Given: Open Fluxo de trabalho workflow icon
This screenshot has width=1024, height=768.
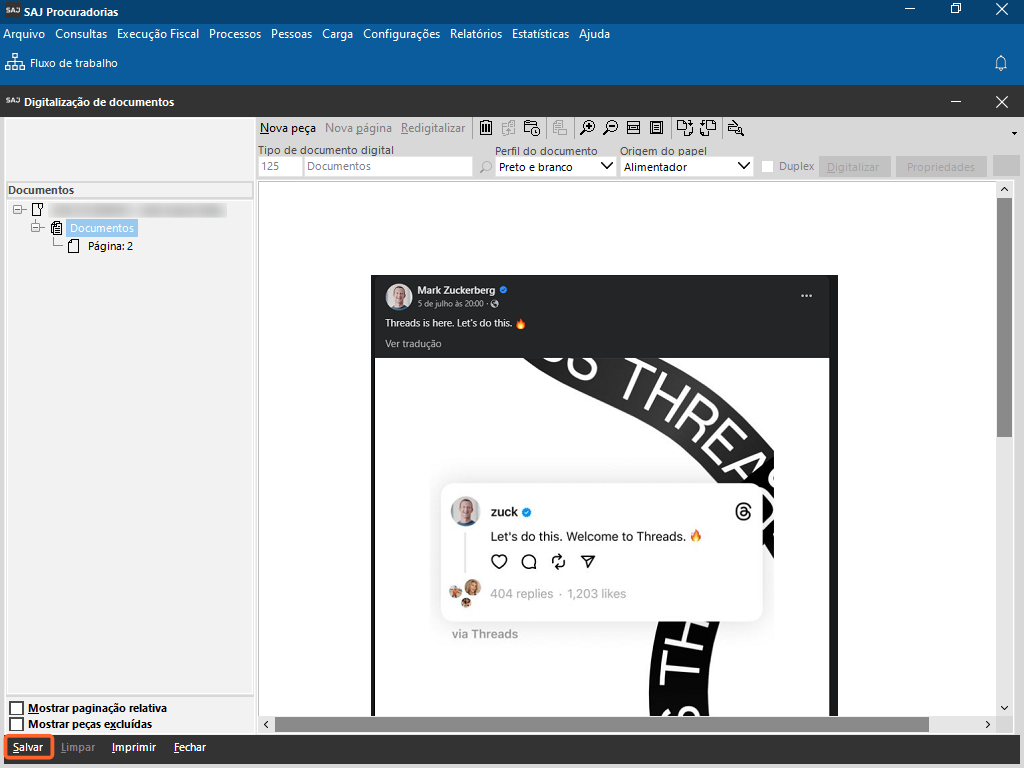Looking at the screenshot, I should tap(15, 63).
